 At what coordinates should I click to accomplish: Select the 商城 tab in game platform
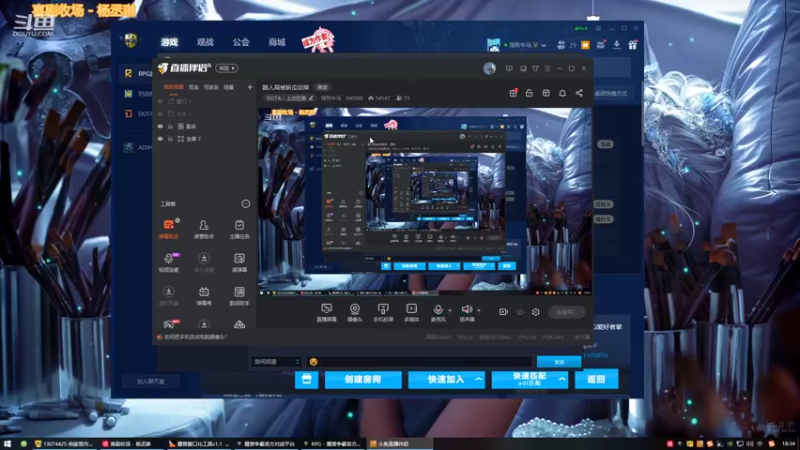(x=277, y=42)
